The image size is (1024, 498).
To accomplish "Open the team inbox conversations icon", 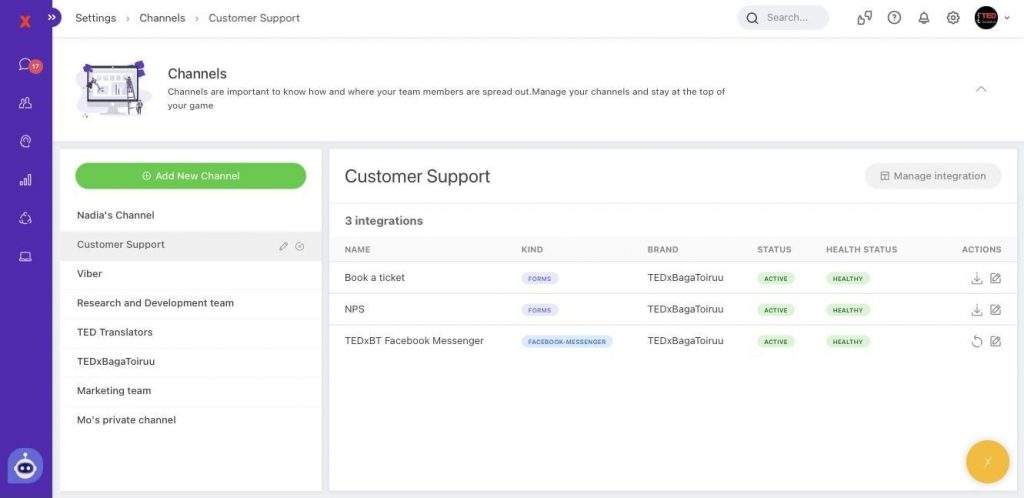I will click(26, 65).
